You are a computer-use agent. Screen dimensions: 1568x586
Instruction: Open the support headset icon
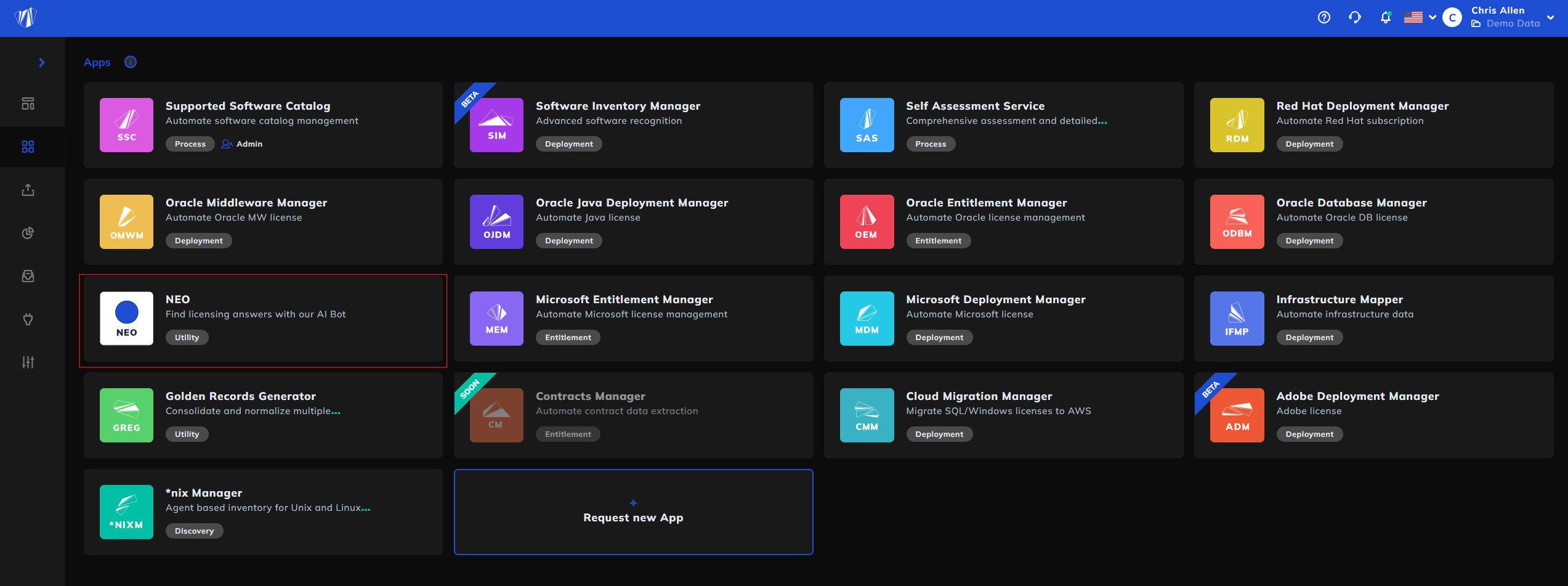click(x=1354, y=17)
